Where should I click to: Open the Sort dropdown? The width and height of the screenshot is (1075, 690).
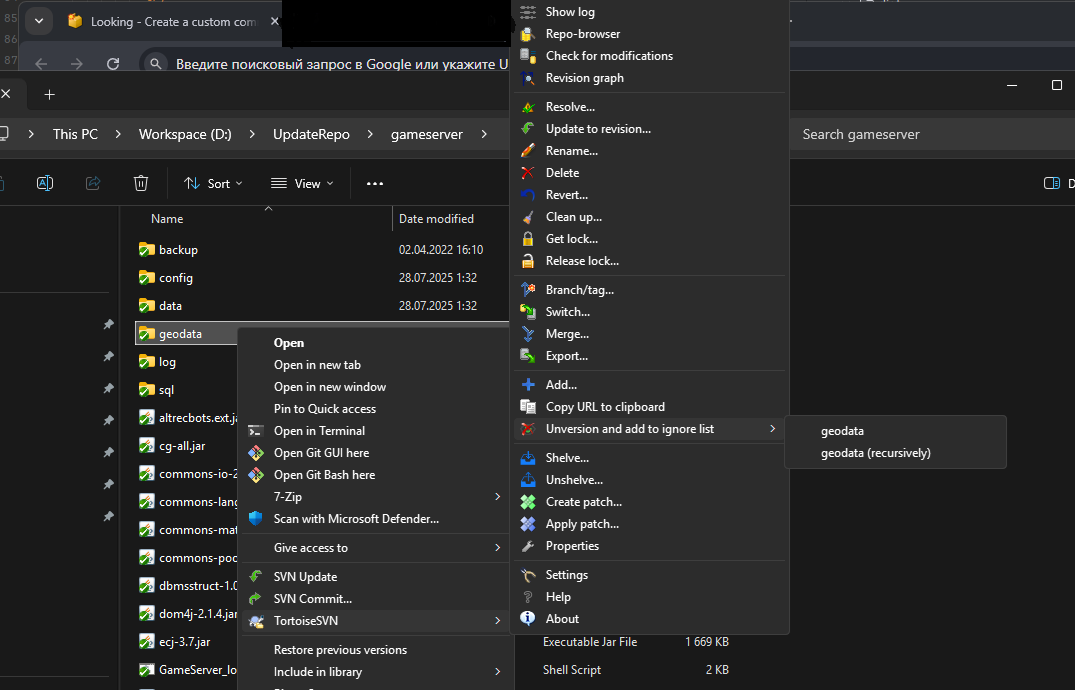[x=213, y=183]
